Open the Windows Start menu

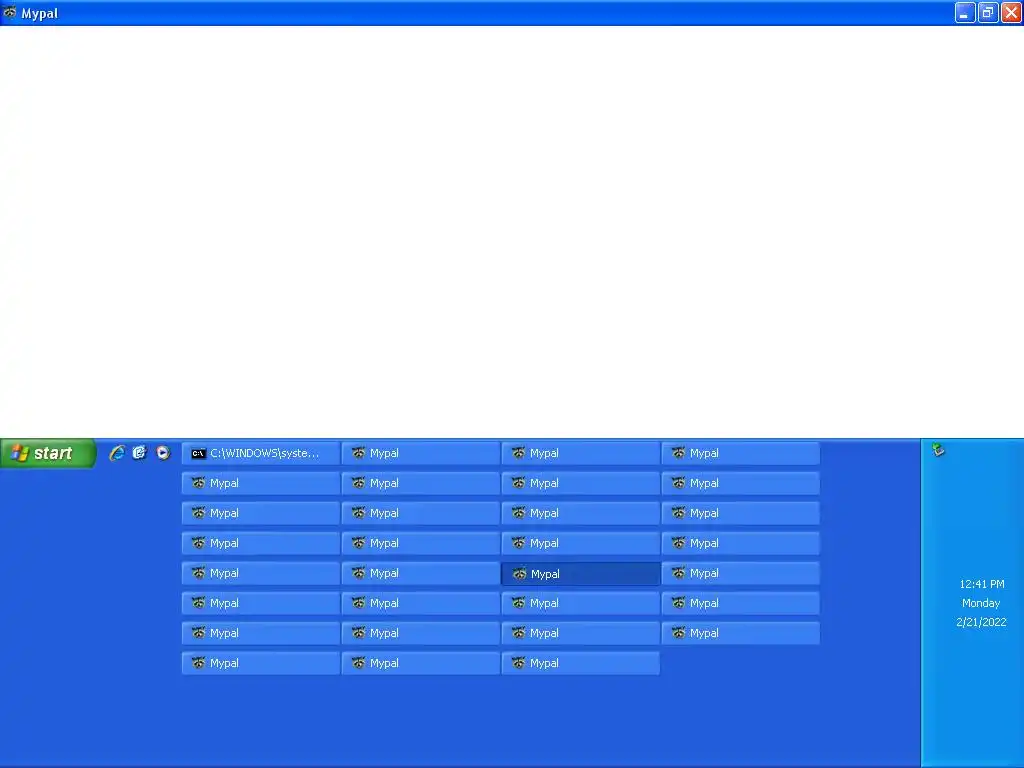pyautogui.click(x=48, y=453)
